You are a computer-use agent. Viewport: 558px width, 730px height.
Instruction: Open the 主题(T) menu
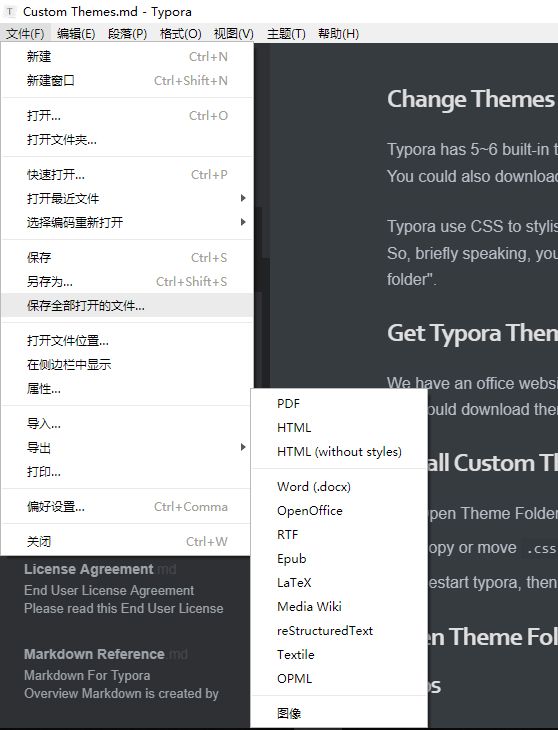286,34
